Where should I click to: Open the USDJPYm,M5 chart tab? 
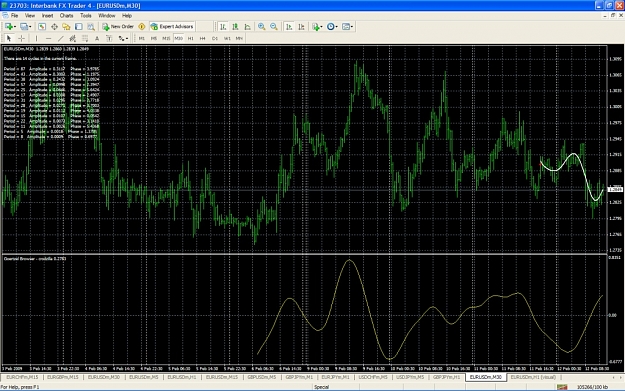coord(410,377)
